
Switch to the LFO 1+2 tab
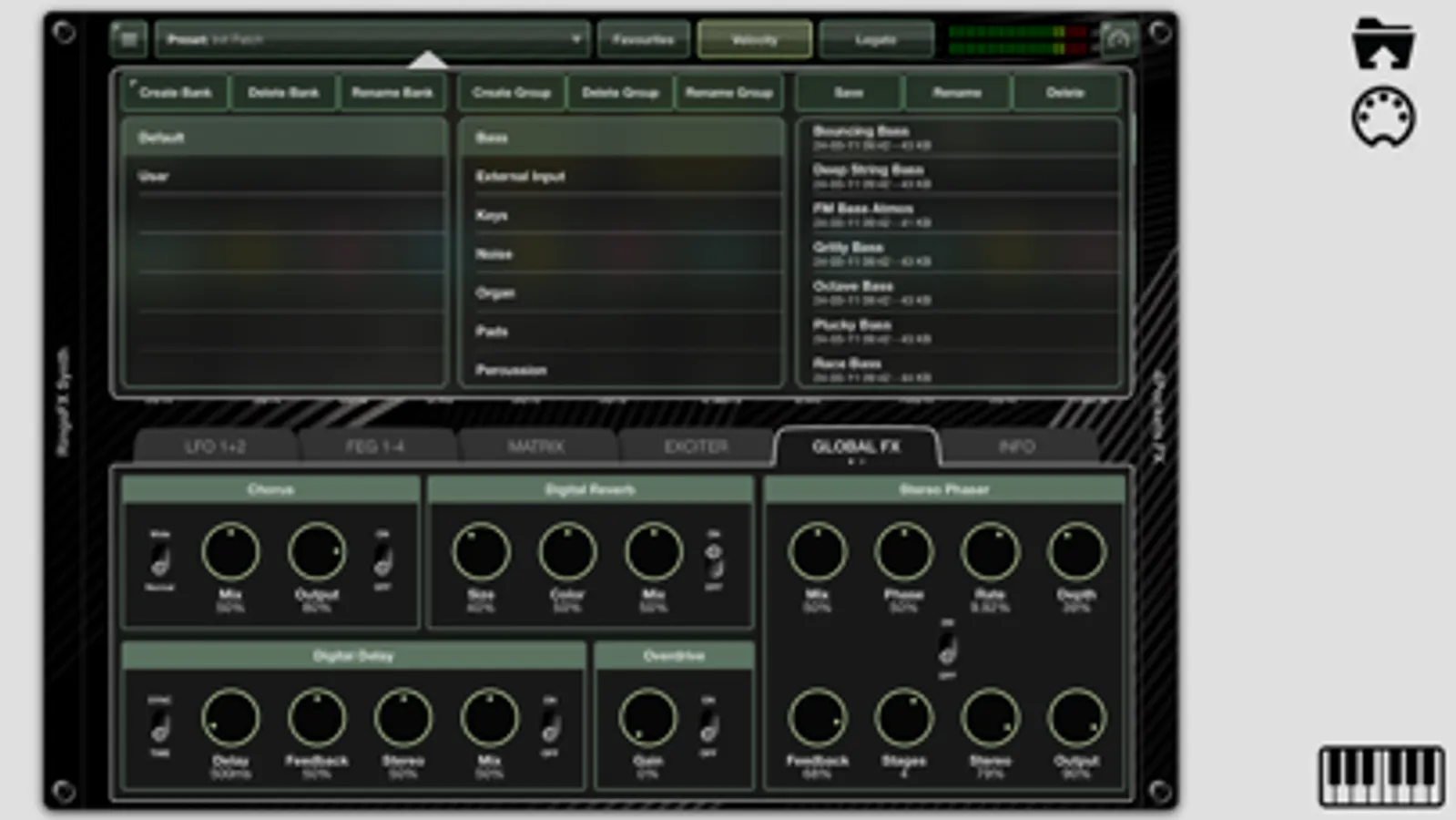[x=215, y=446]
